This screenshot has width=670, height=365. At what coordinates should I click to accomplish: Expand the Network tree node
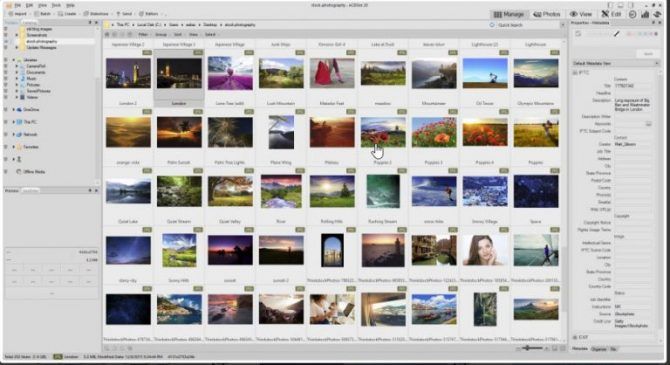[14, 135]
